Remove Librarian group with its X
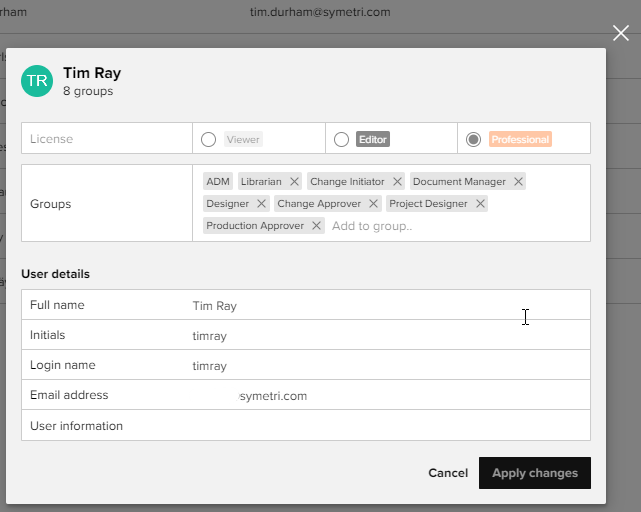The width and height of the screenshot is (641, 512). [x=294, y=182]
